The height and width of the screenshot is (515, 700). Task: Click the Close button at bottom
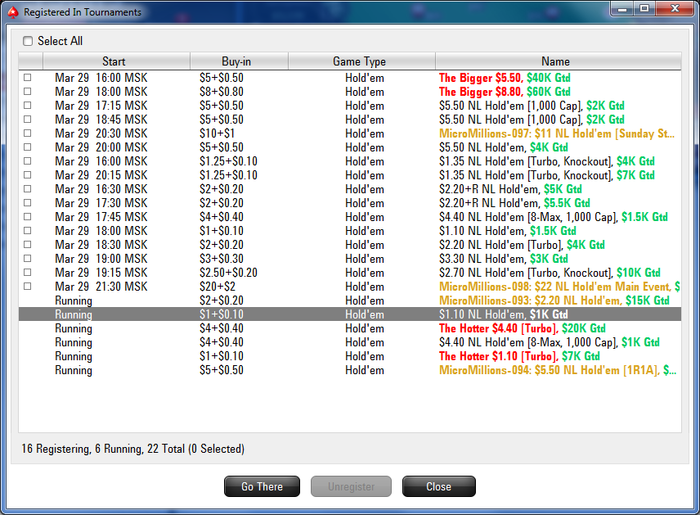(439, 486)
